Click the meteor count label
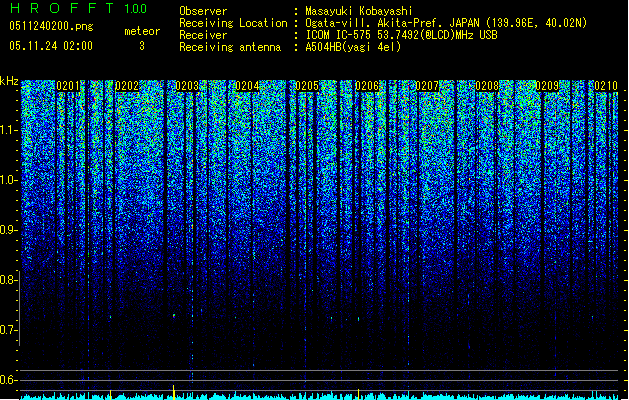Image resolution: width=629 pixels, height=400 pixels. pyautogui.click(x=142, y=31)
